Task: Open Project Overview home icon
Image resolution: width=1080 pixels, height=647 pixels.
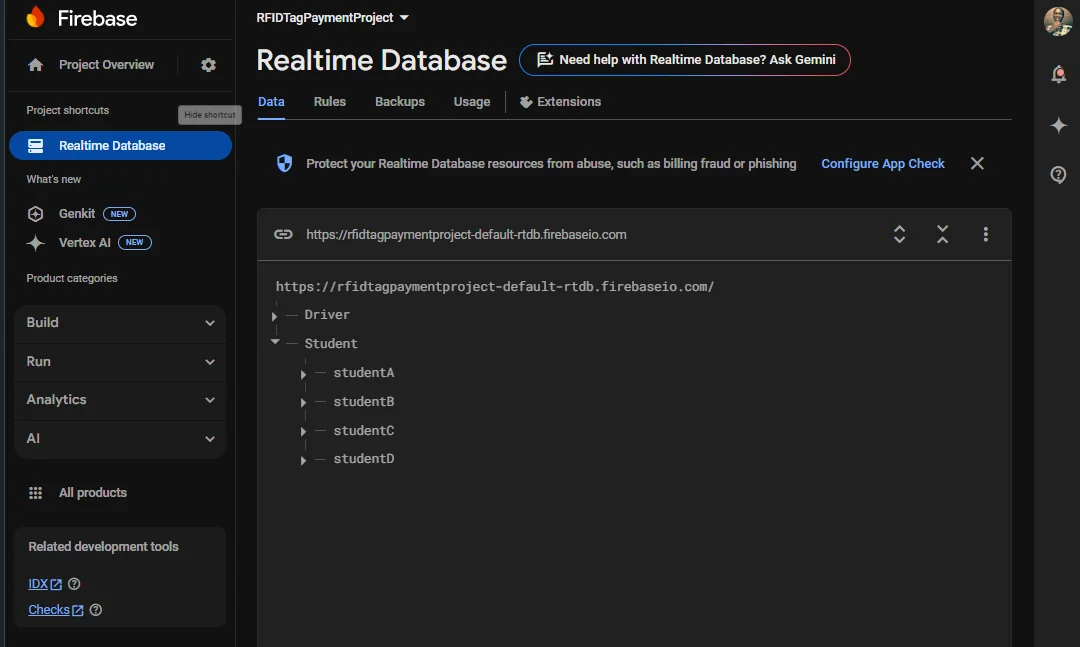Action: (35, 65)
